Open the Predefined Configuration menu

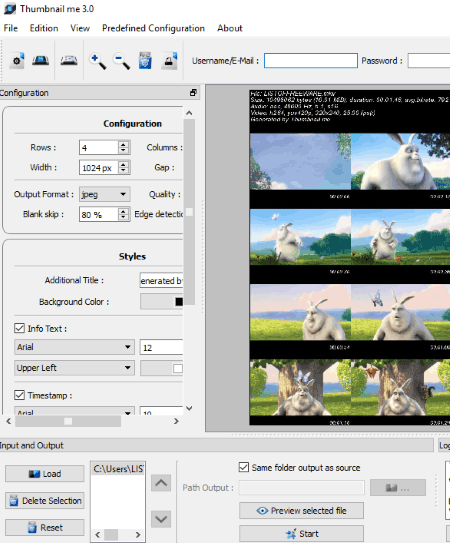pos(153,28)
